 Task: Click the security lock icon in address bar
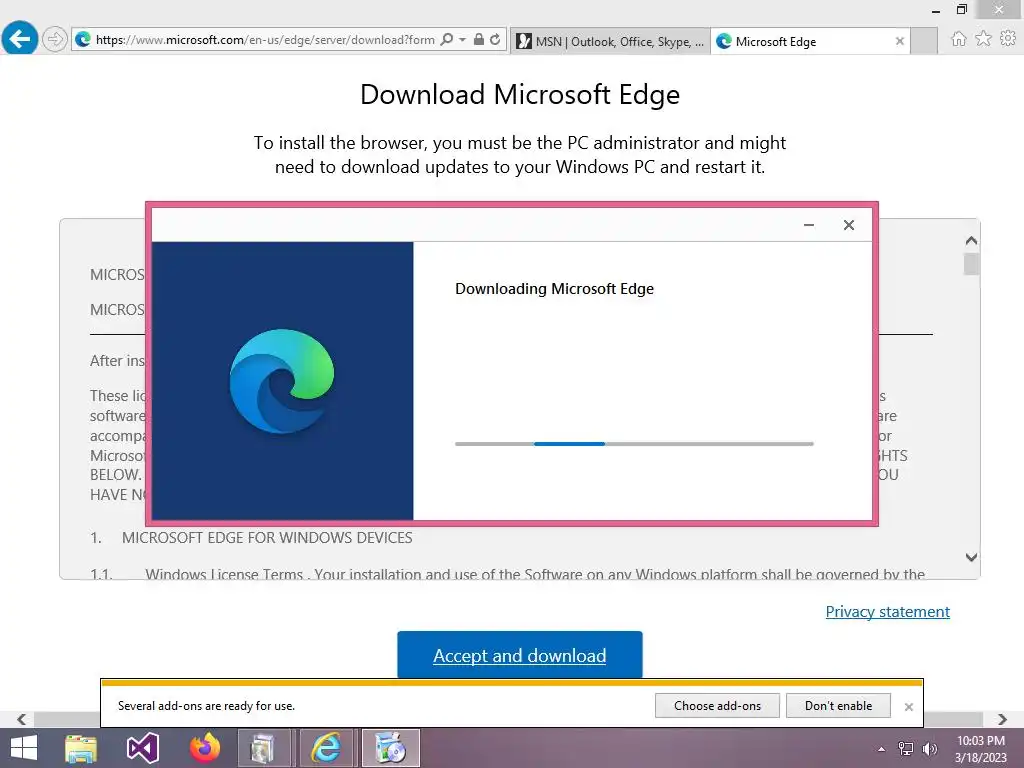(479, 39)
